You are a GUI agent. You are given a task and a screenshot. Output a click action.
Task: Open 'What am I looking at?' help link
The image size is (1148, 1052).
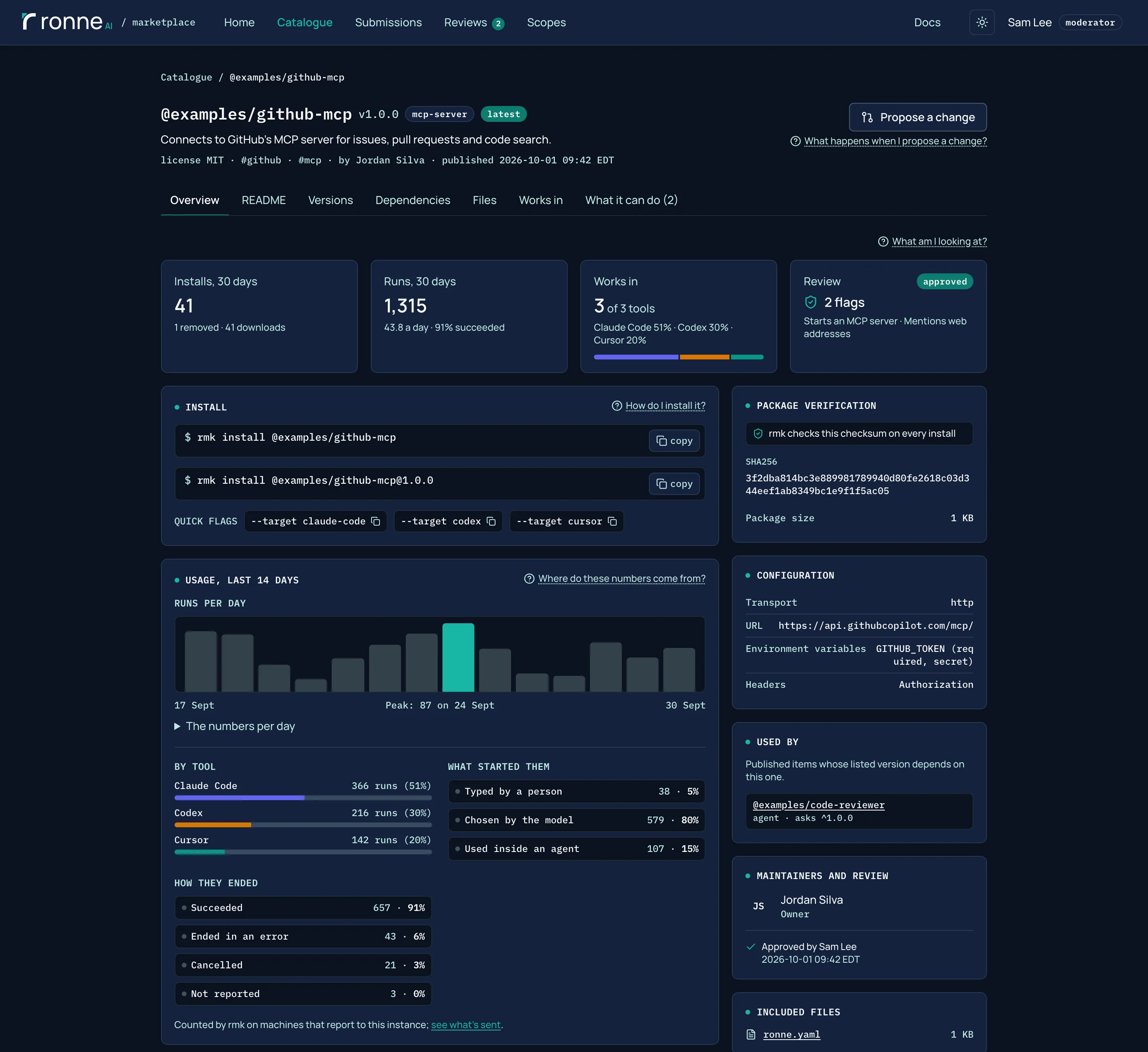939,241
